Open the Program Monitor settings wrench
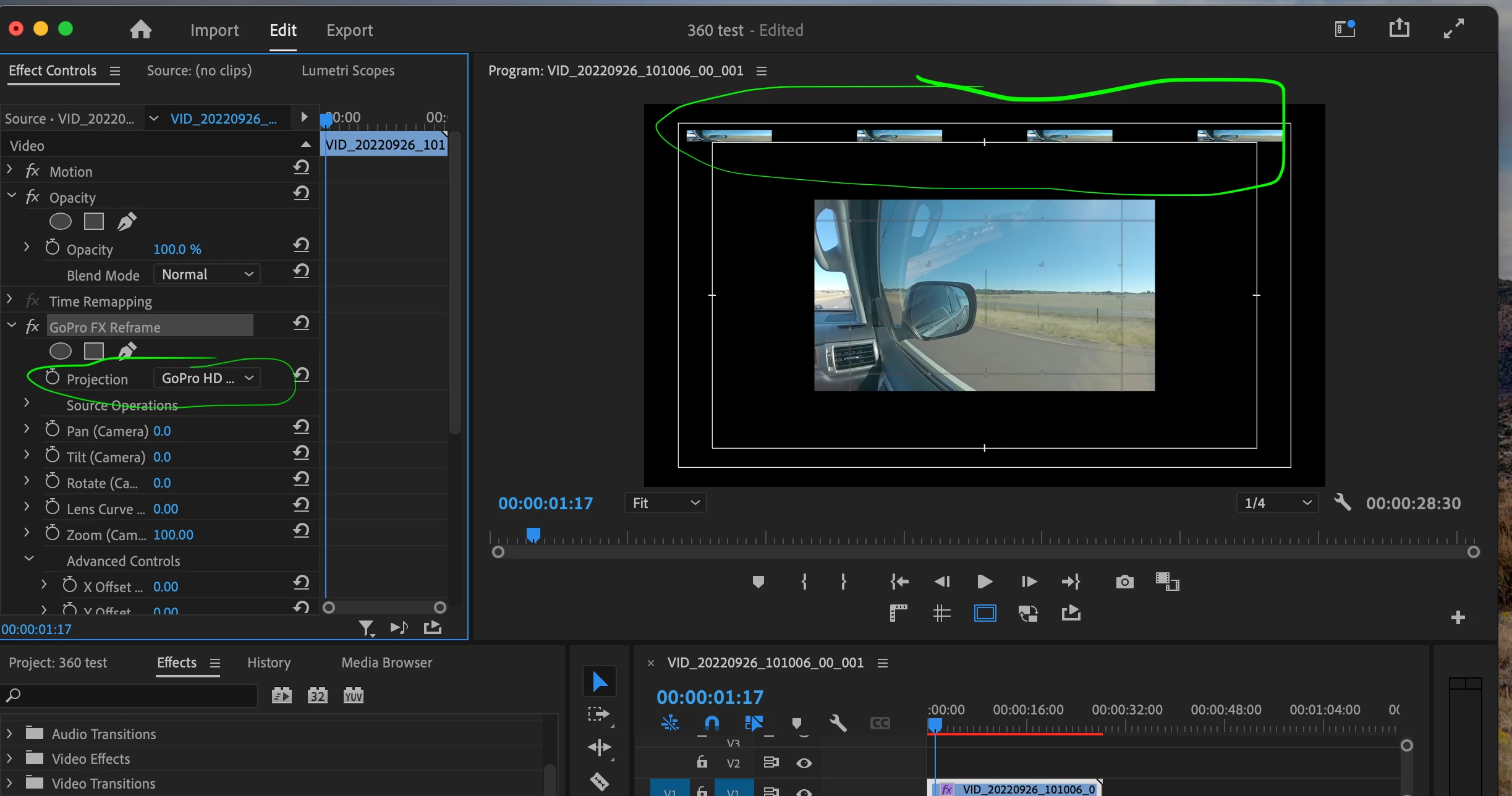 click(1343, 502)
